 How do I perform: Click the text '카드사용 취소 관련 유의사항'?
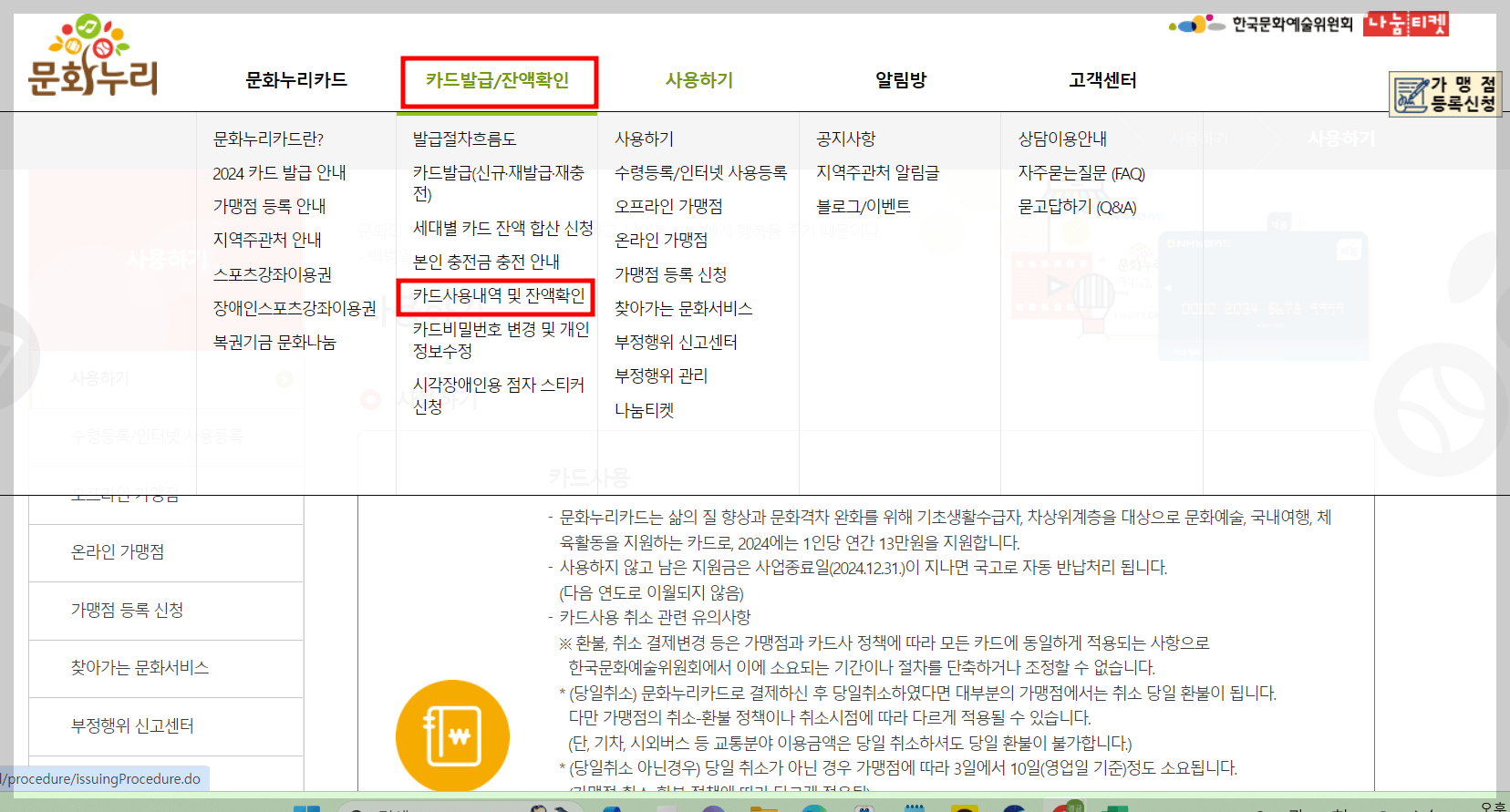pos(655,617)
